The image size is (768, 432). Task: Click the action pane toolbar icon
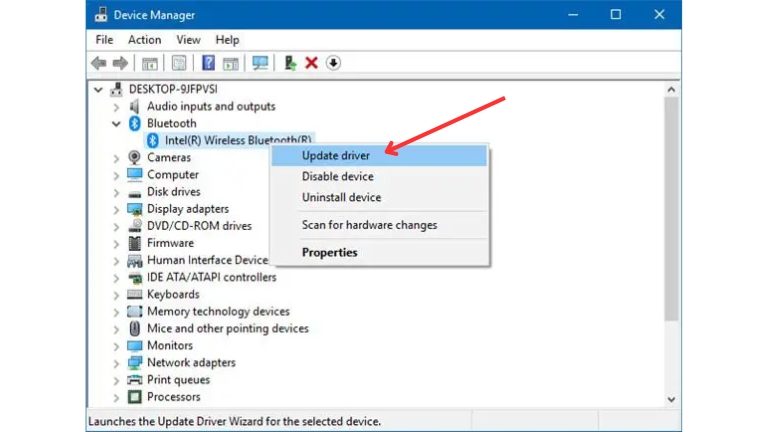point(230,63)
